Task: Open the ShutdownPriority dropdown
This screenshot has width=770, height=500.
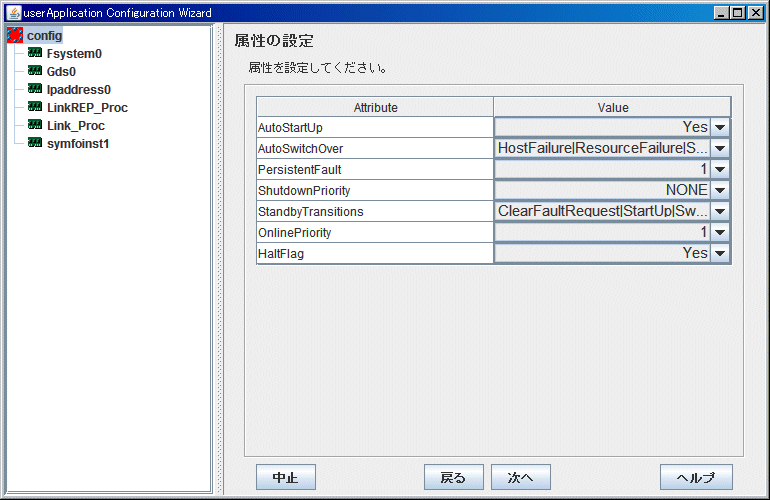Action: click(x=720, y=191)
